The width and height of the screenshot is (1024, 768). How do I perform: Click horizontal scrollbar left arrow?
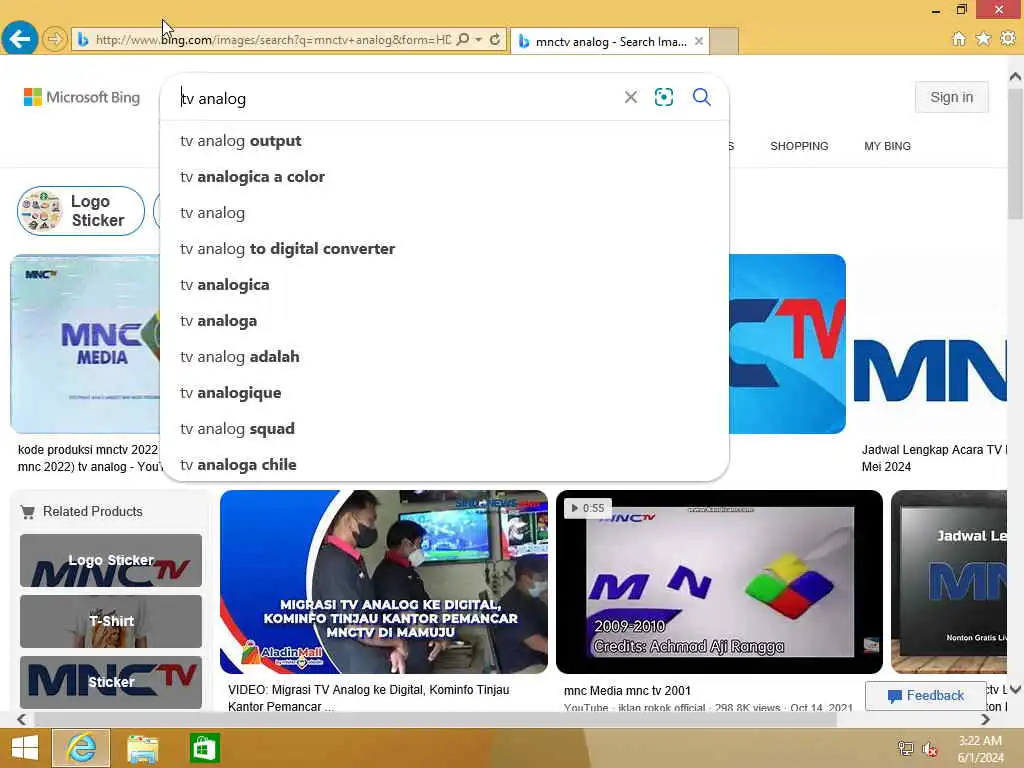(x=22, y=719)
